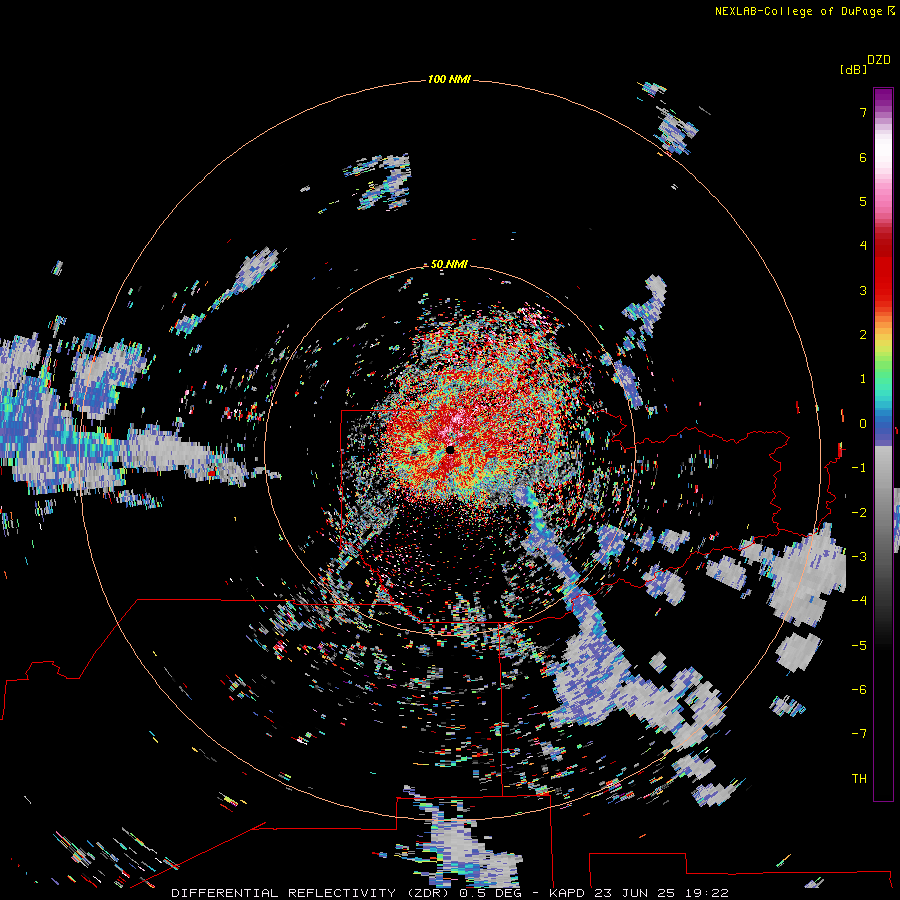Click the TH threshold label on color scale

point(859,779)
